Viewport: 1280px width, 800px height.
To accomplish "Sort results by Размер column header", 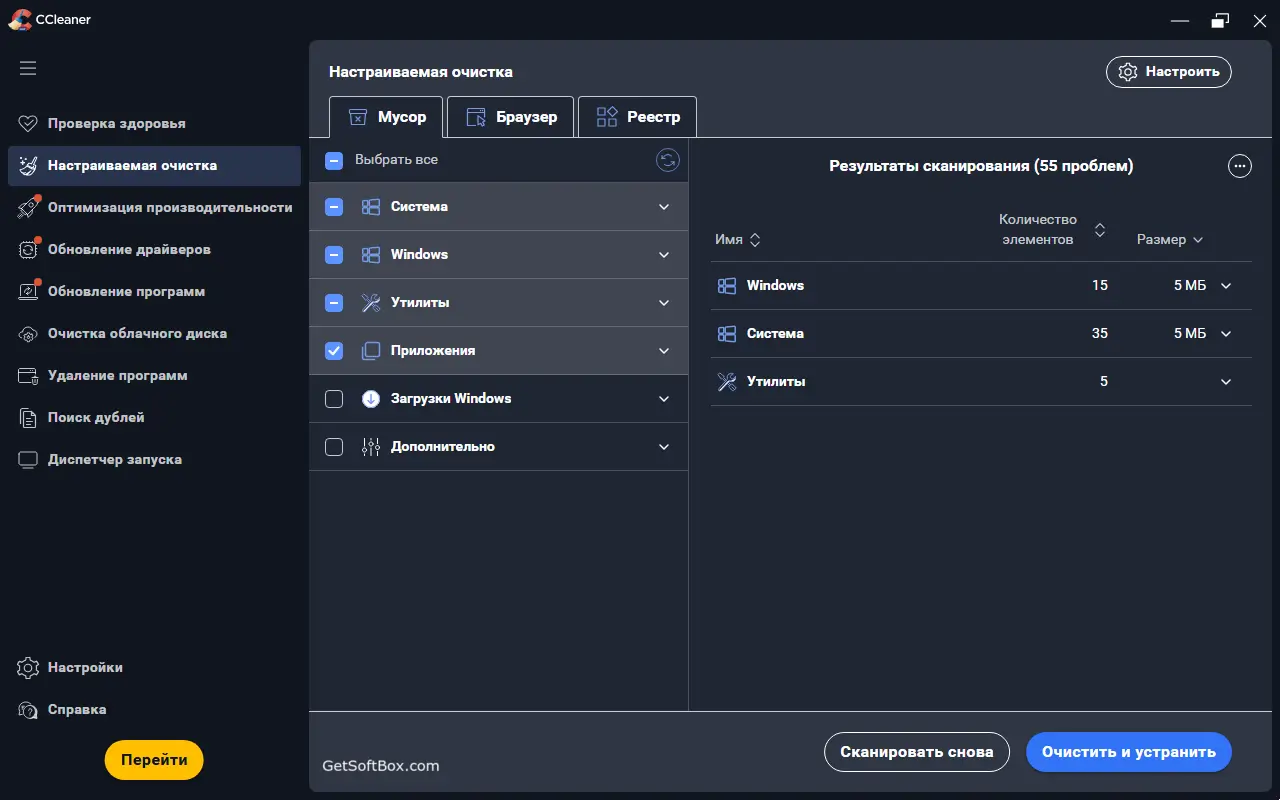I will pyautogui.click(x=1169, y=240).
